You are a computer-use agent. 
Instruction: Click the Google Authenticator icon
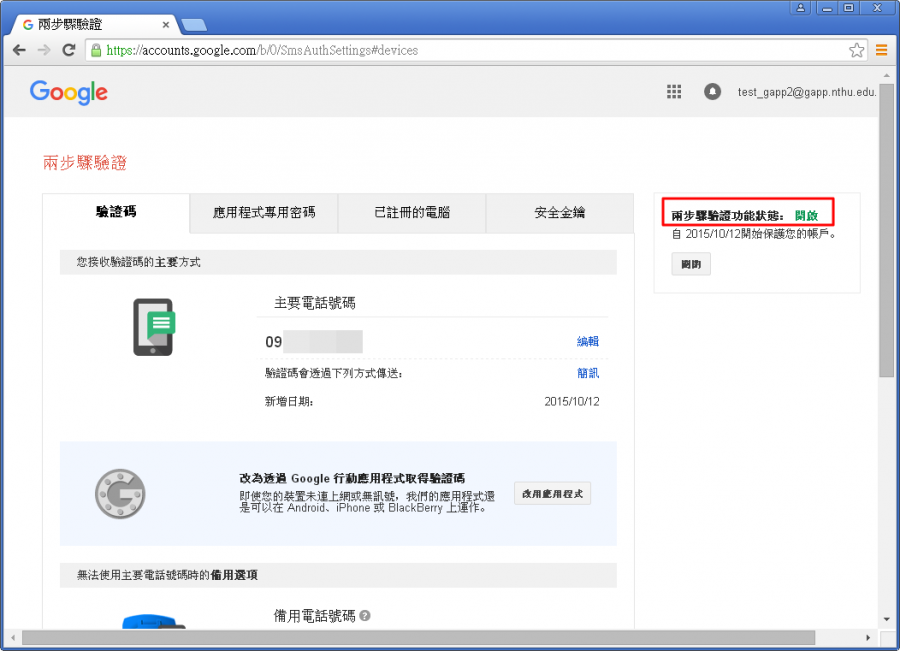[120, 493]
